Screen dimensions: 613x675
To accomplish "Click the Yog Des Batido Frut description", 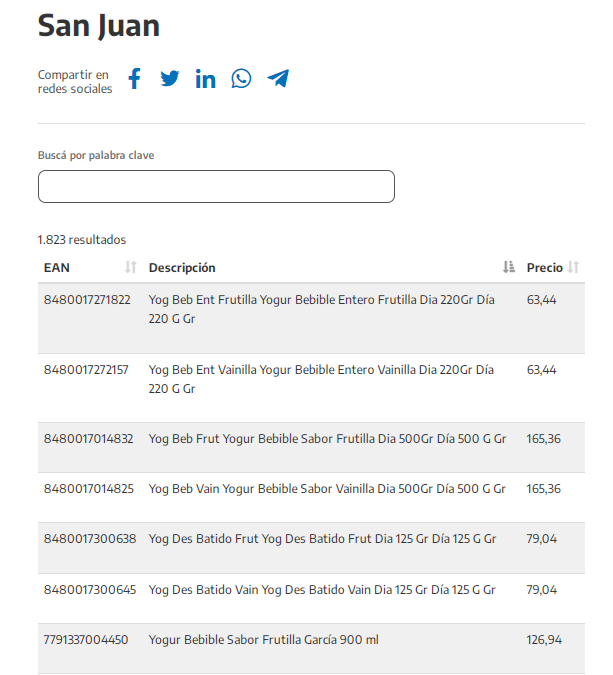I will (x=321, y=539).
